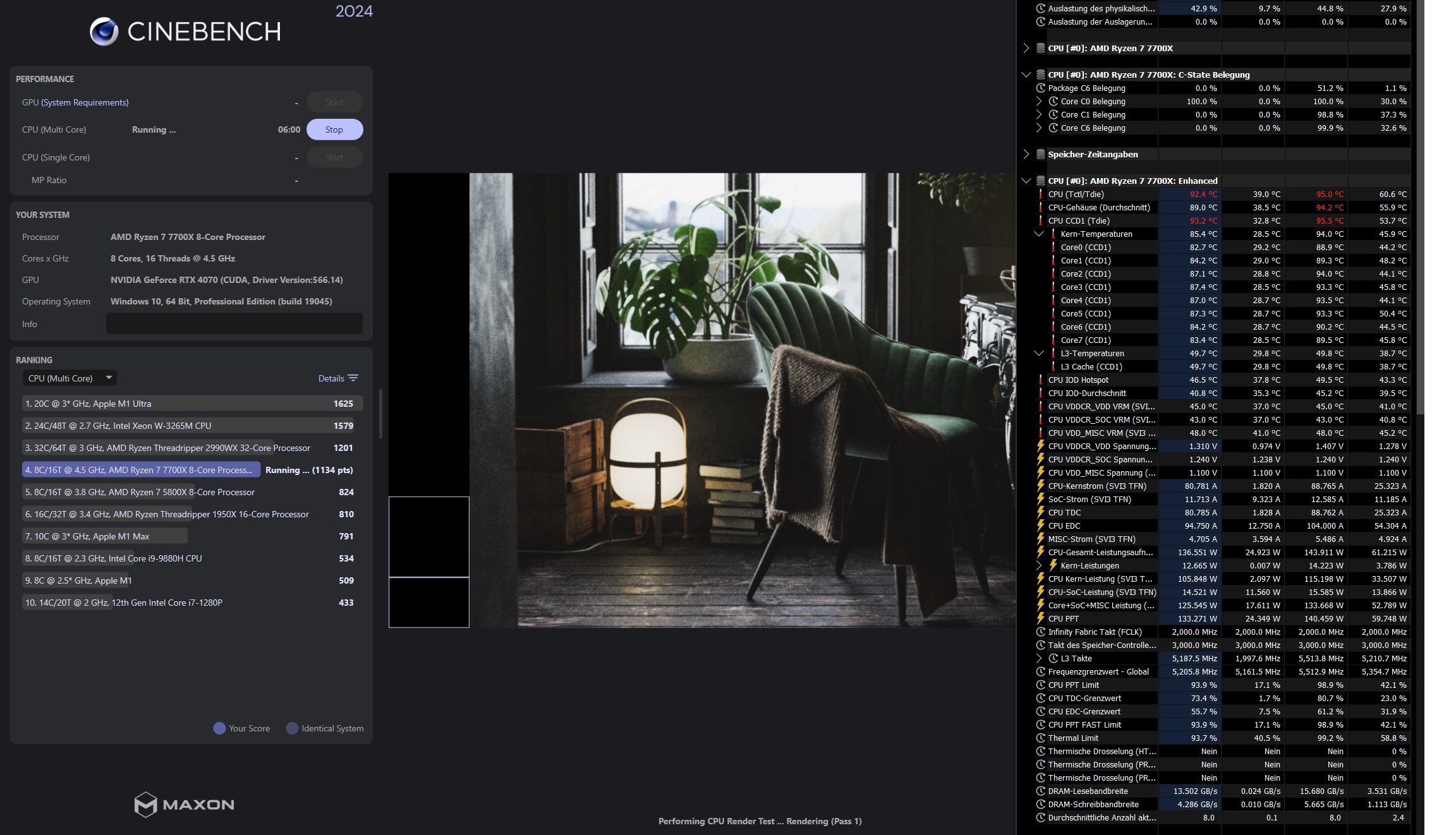Click the Cinebench sphere logo icon
The image size is (1456, 835).
click(x=104, y=32)
